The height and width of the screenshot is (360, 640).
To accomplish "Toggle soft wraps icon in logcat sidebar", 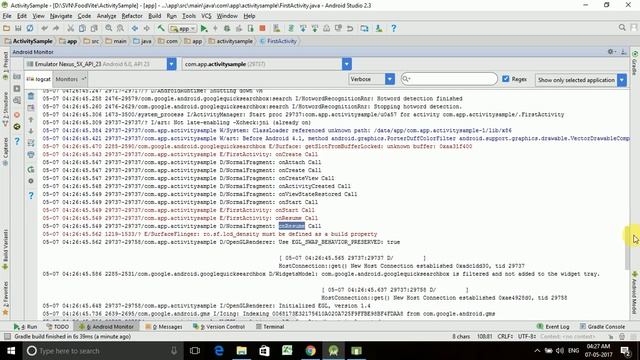I will click(31, 143).
